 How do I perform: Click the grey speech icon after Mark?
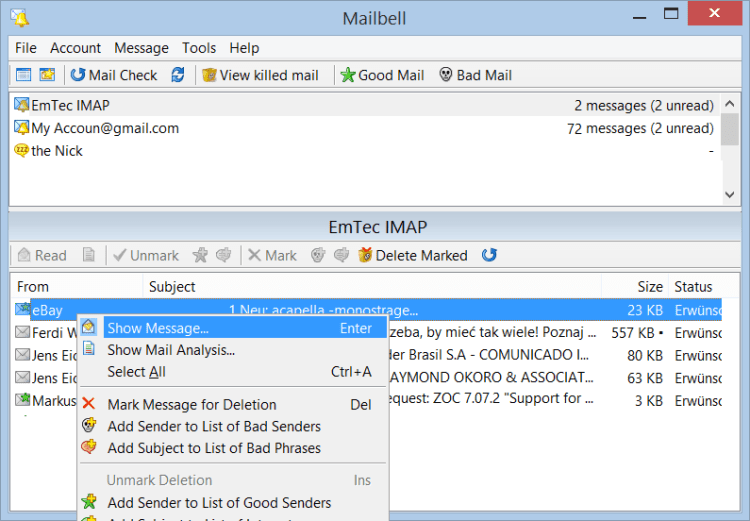pos(341,255)
